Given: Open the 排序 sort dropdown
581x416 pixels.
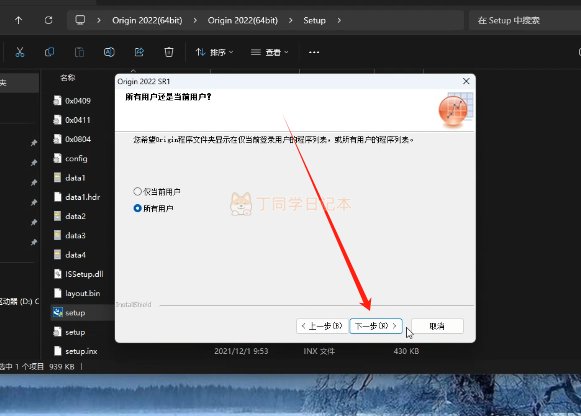Looking at the screenshot, I should 215,52.
